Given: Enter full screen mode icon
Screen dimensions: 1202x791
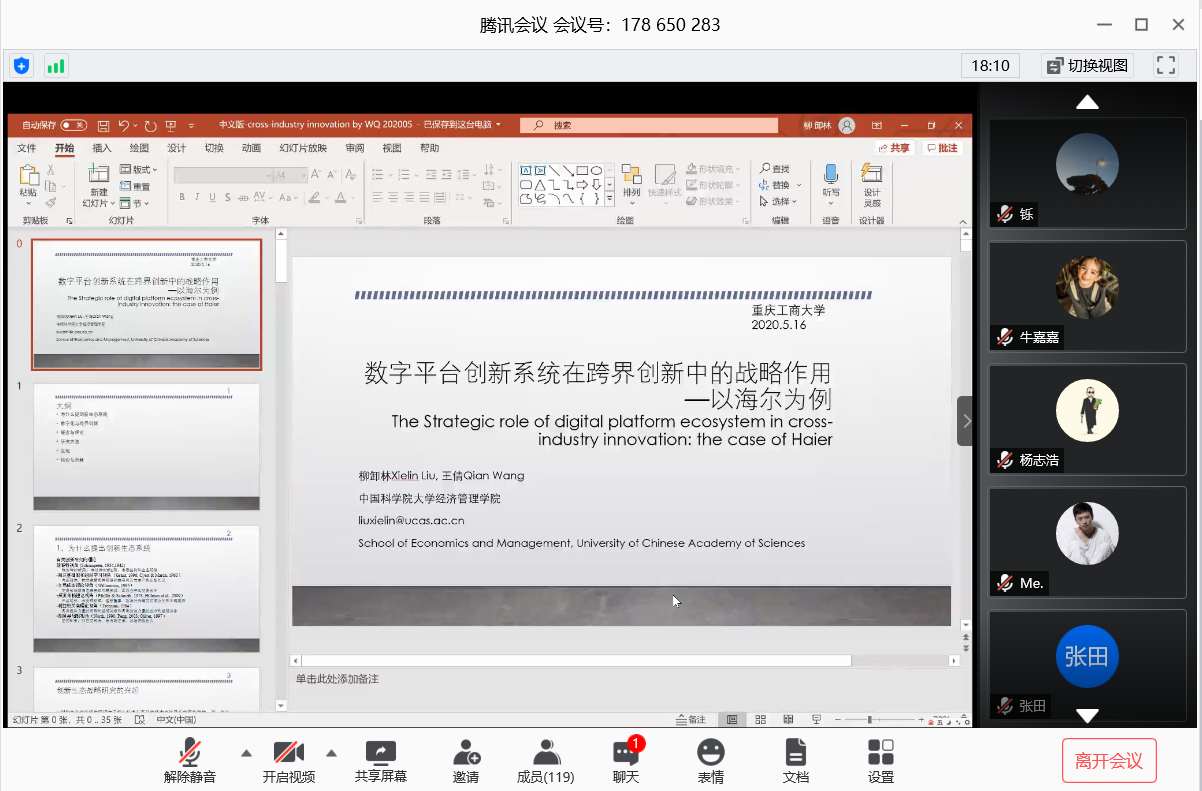Looking at the screenshot, I should coord(1165,66).
